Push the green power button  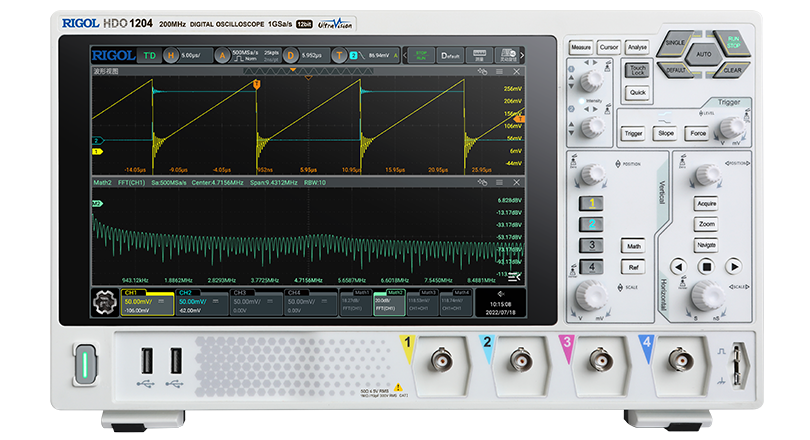85,365
